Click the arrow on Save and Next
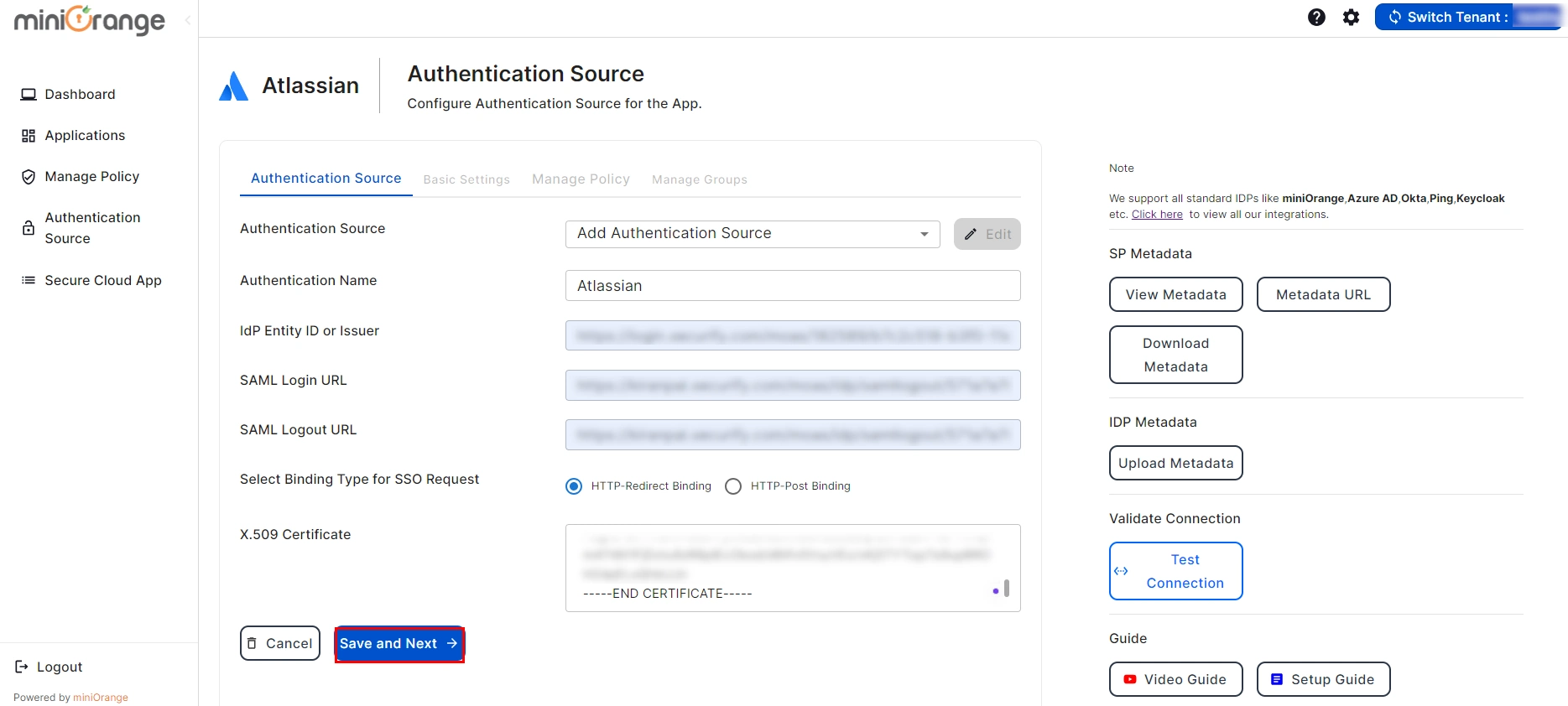 point(451,643)
